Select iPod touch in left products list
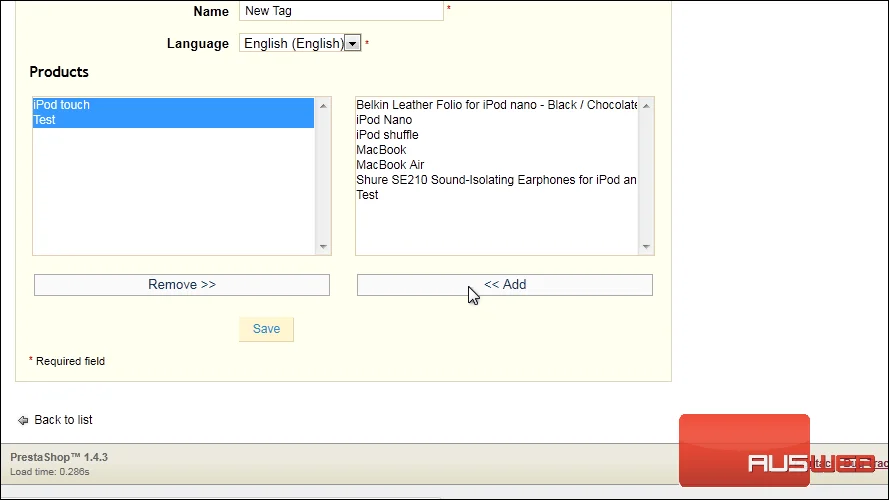 point(173,105)
